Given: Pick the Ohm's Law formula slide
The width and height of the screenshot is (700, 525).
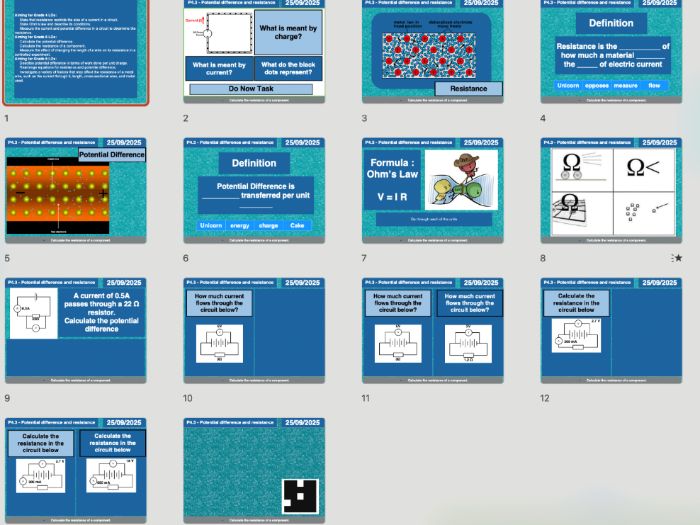Looking at the screenshot, I should click(433, 190).
